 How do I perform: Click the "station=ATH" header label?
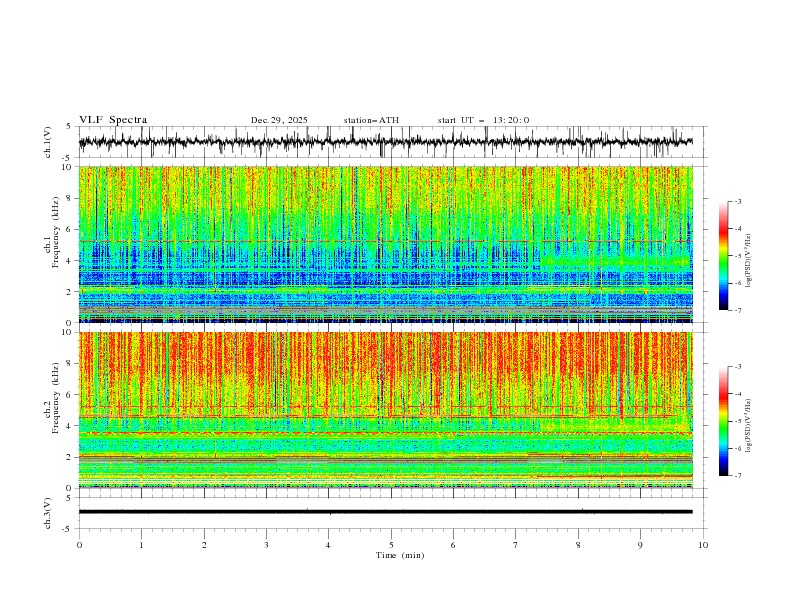tap(371, 120)
